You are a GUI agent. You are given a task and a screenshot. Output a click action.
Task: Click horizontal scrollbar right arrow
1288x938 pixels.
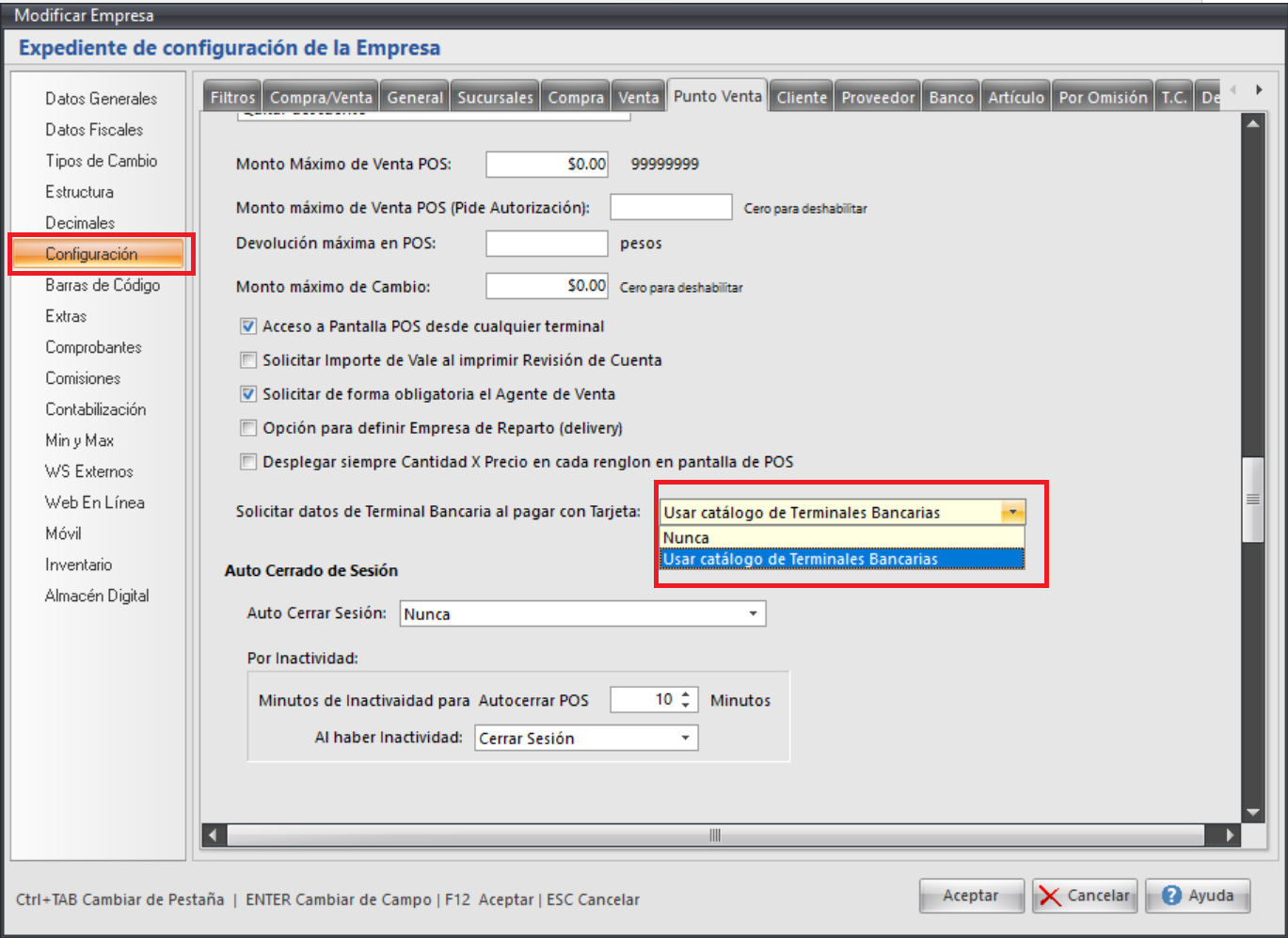(1230, 835)
